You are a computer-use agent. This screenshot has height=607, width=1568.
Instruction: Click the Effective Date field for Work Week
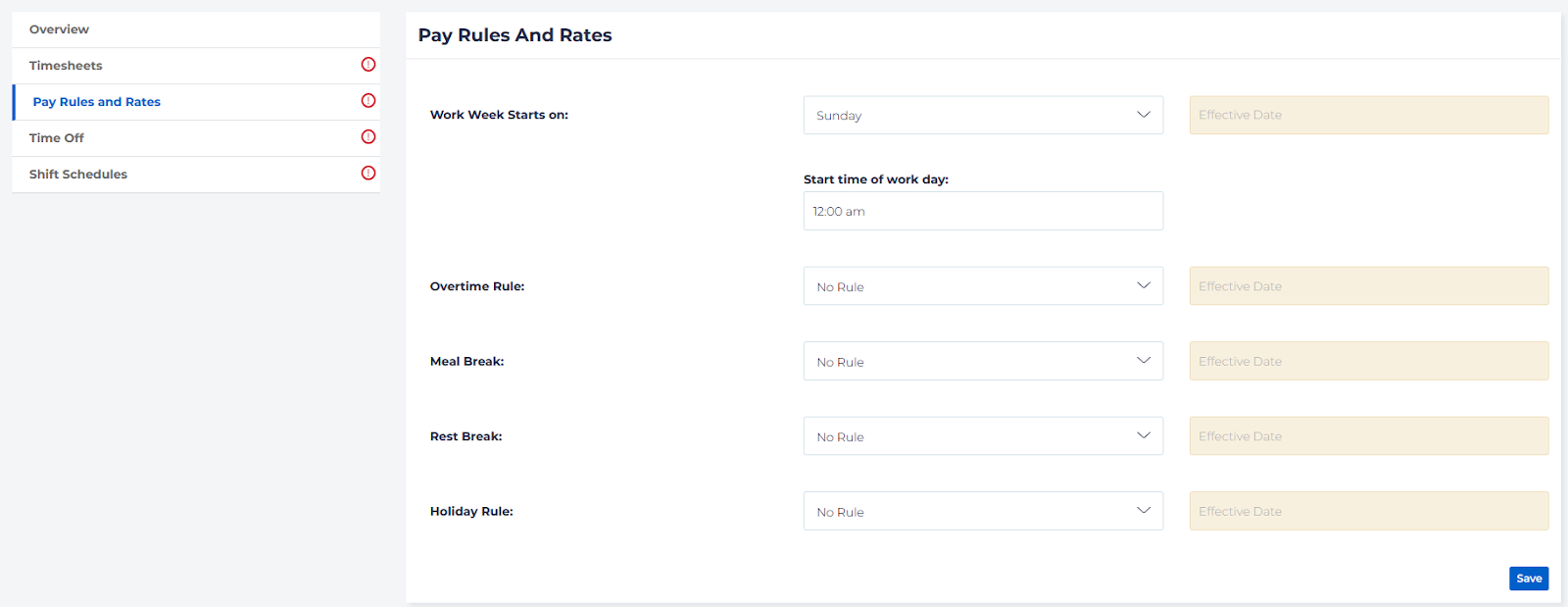1368,115
